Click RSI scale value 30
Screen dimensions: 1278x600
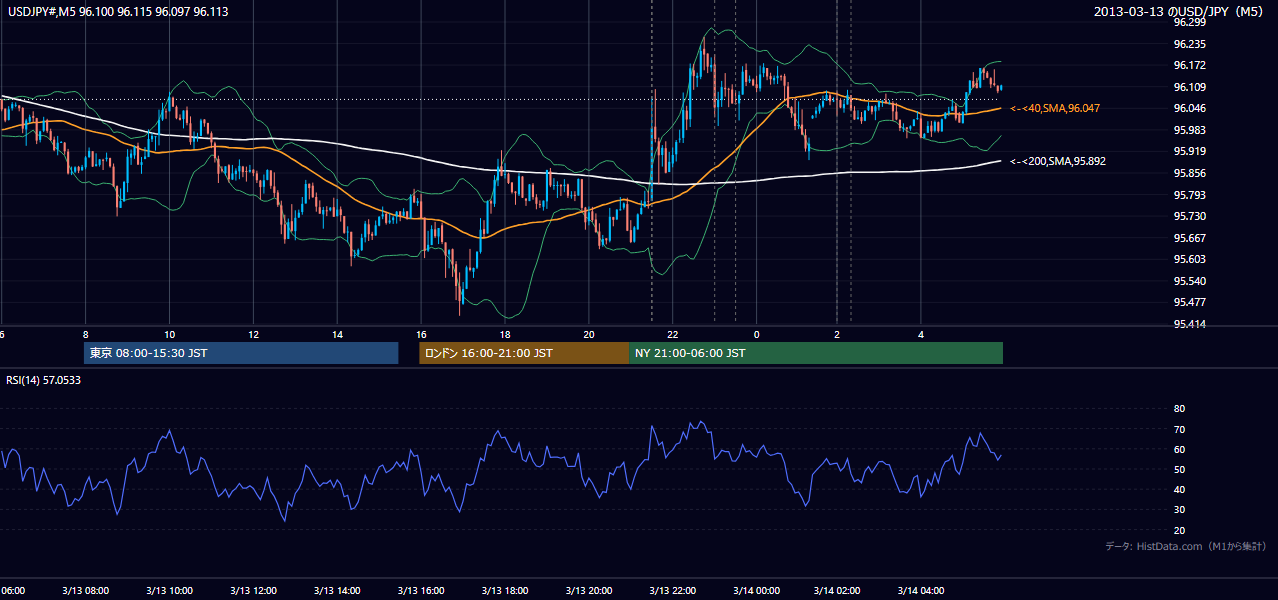pyautogui.click(x=1179, y=509)
